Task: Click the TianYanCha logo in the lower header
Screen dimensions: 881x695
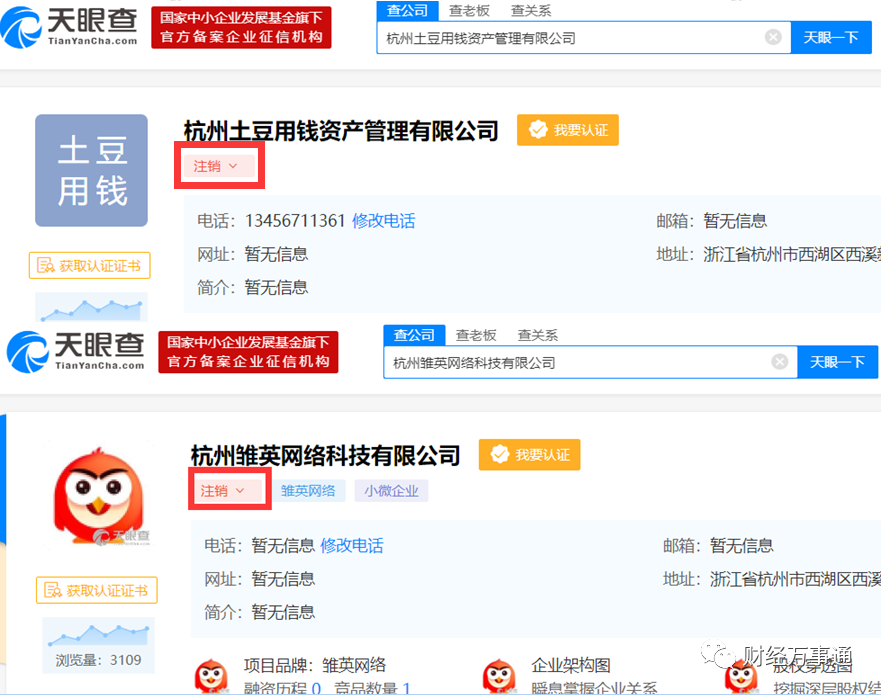Action: click(76, 351)
